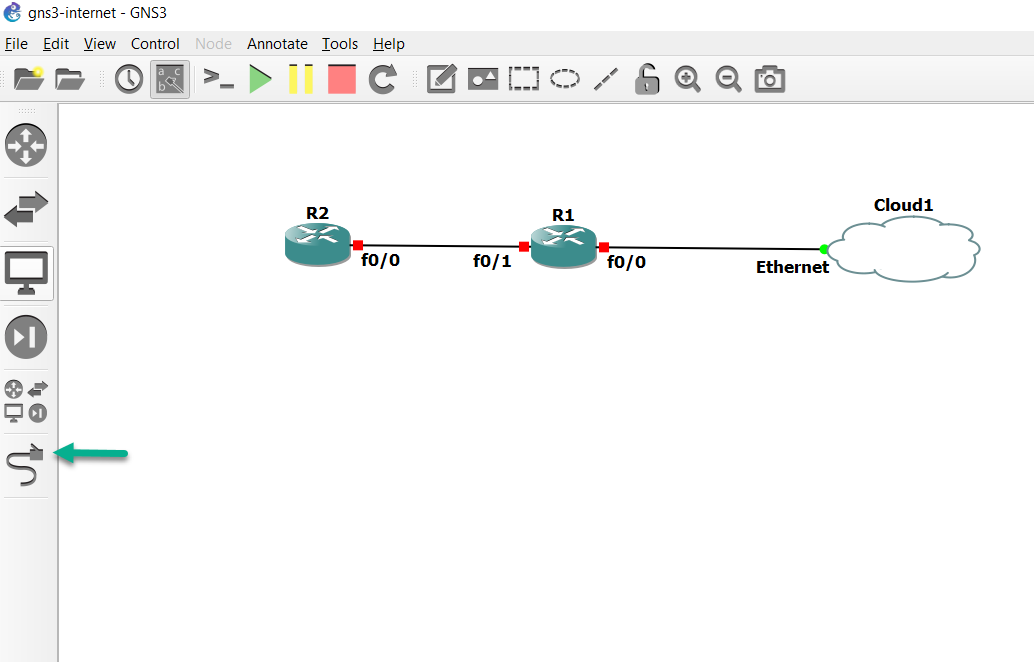The image size is (1034, 662).
Task: Stop all nodes with red square button
Action: [342, 79]
